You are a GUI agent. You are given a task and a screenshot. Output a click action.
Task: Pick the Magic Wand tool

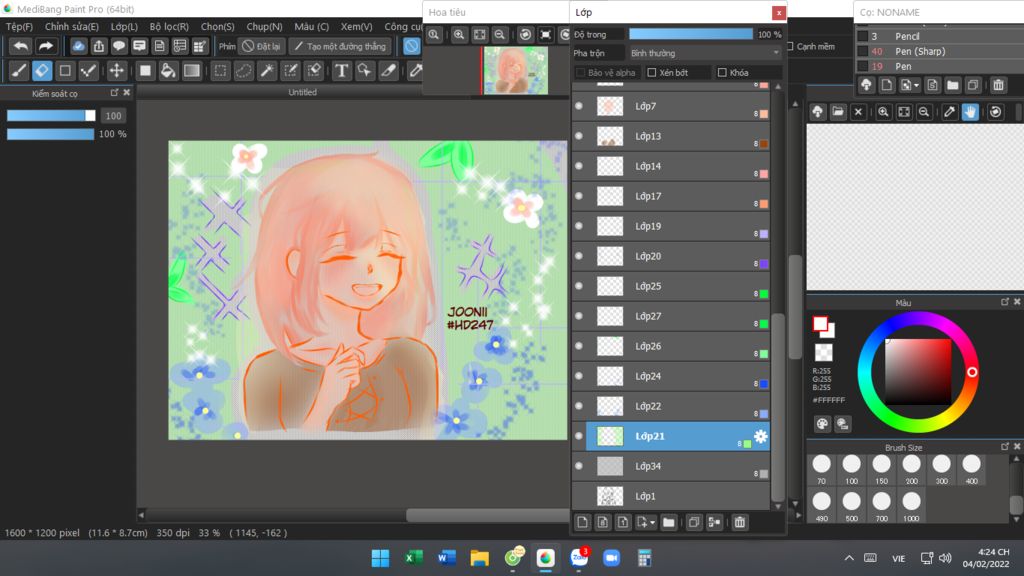pos(267,71)
